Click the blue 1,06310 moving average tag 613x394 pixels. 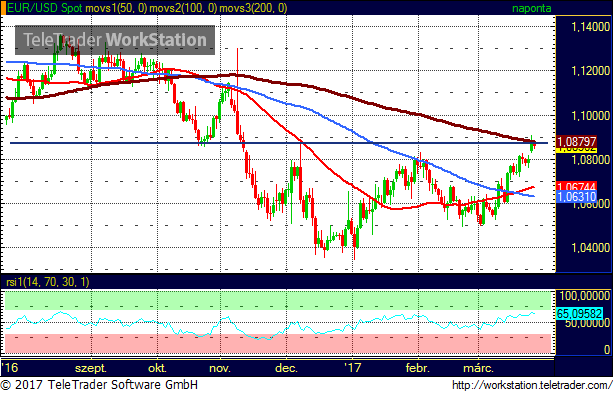pos(576,197)
